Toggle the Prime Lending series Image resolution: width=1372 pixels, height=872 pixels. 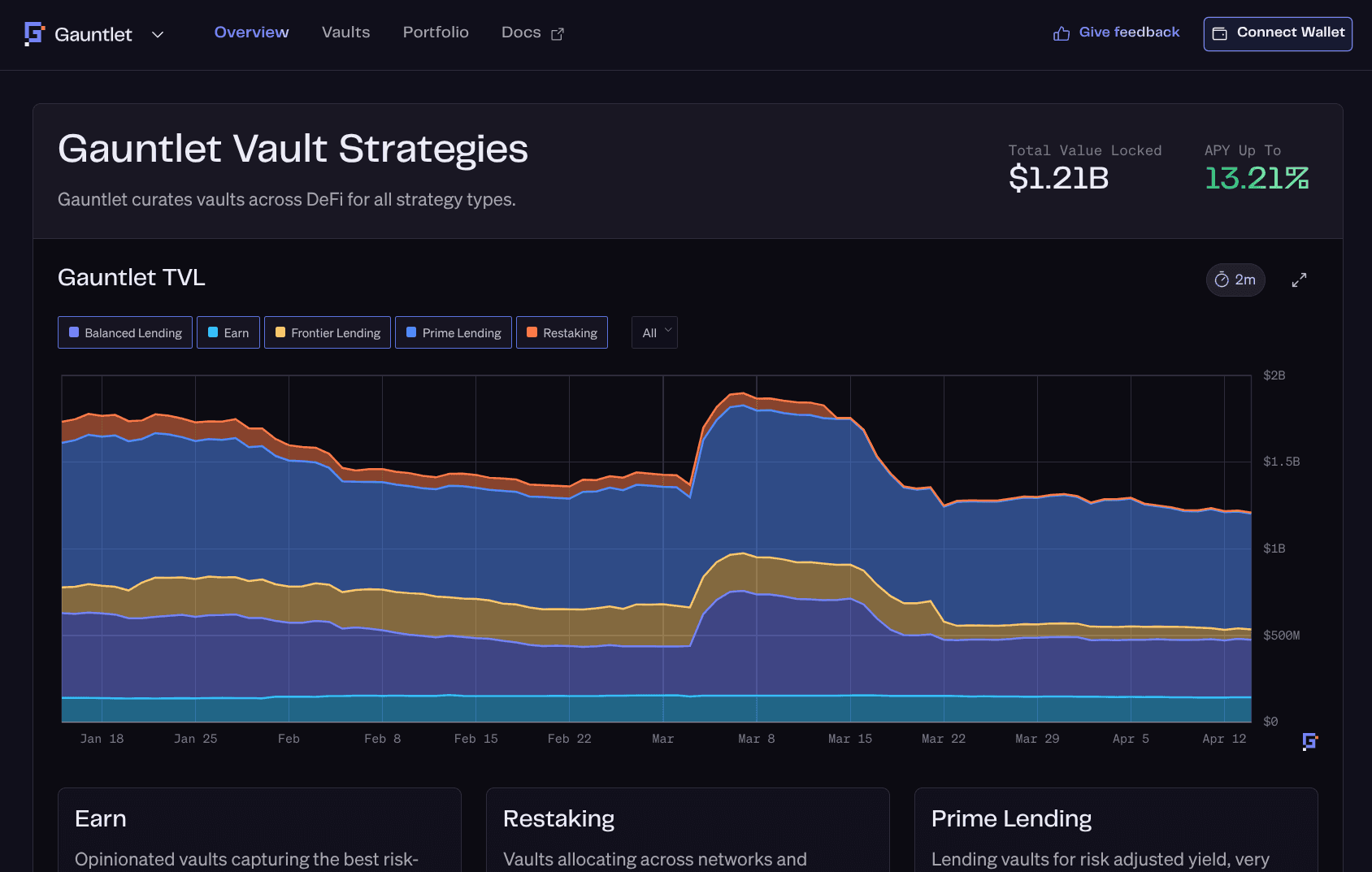pyautogui.click(x=454, y=332)
